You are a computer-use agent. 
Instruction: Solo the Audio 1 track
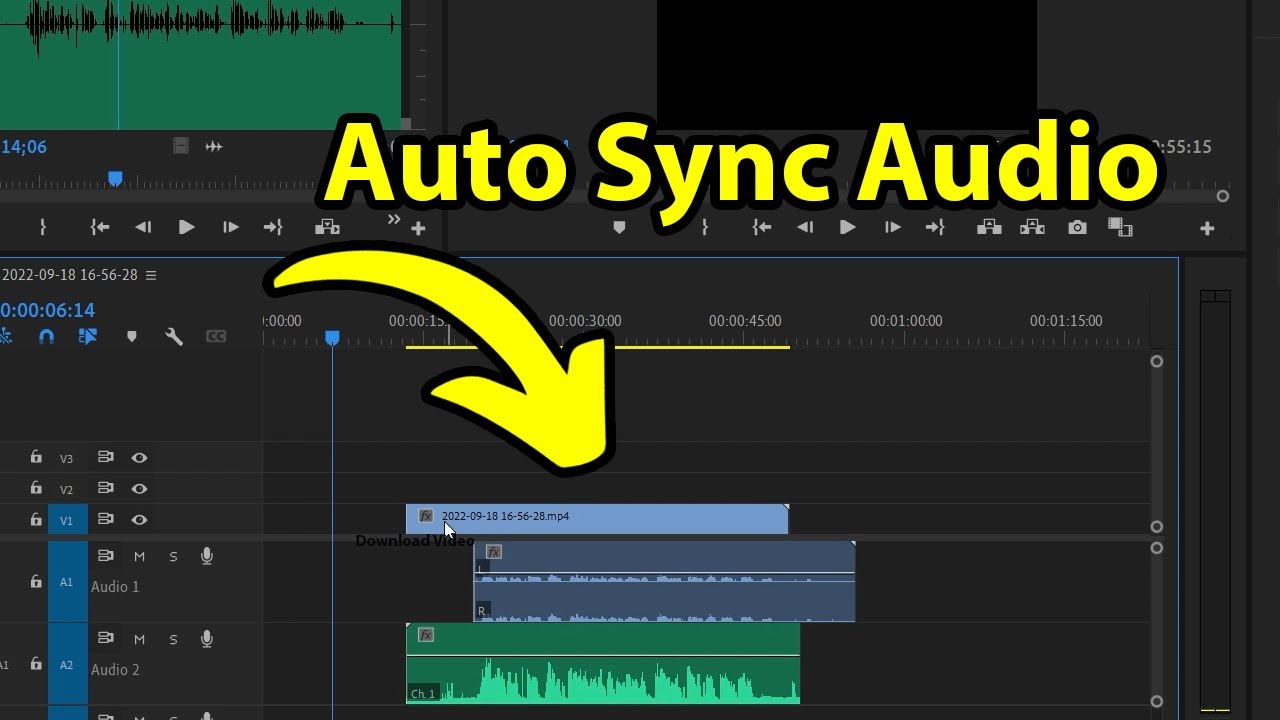click(173, 556)
